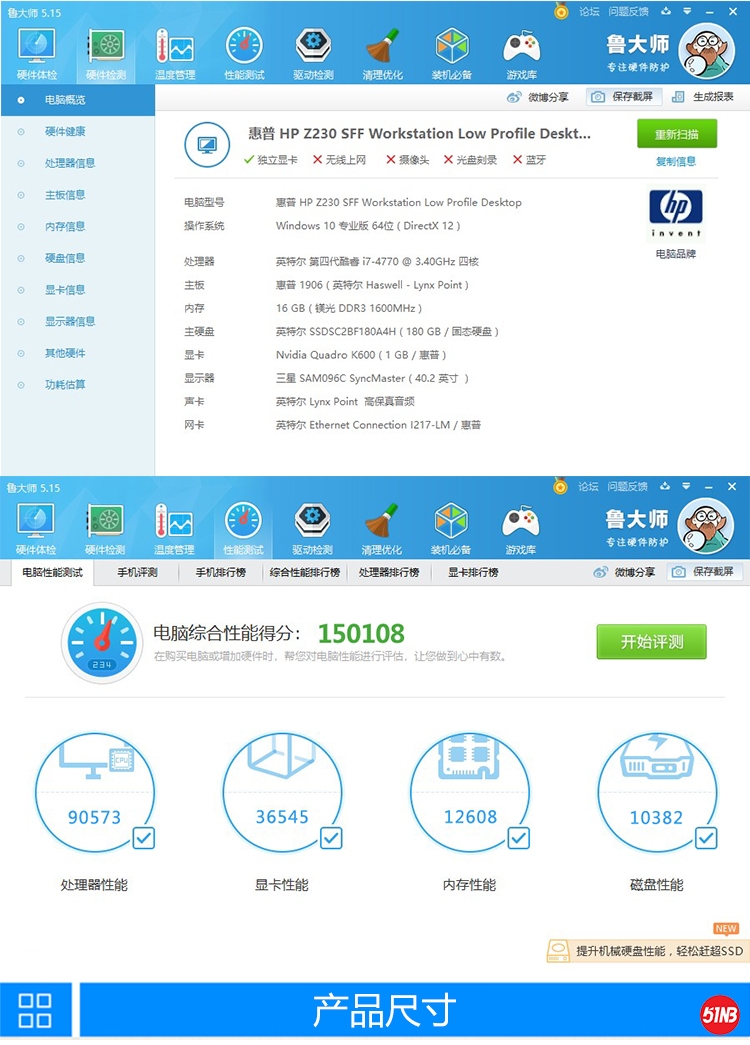Click the 处理器性能 score circle showing 90573

click(95, 793)
